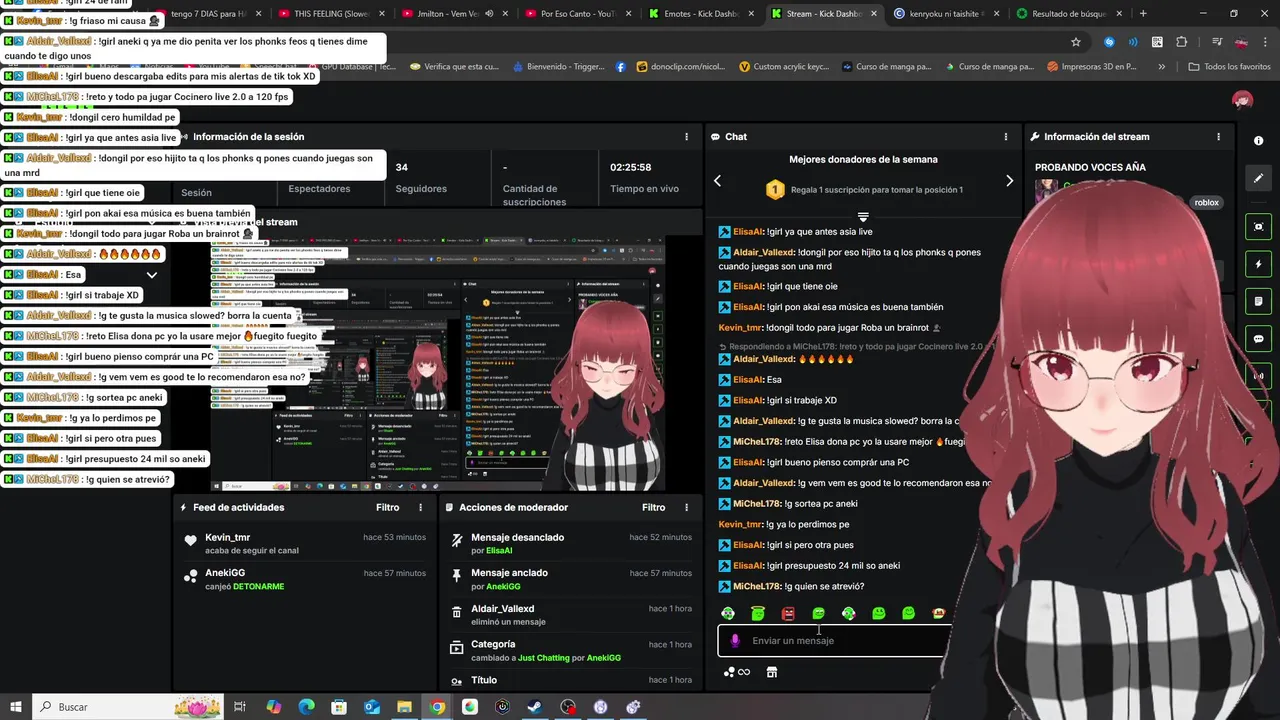Insert the red angry emote

pyautogui.click(x=788, y=613)
